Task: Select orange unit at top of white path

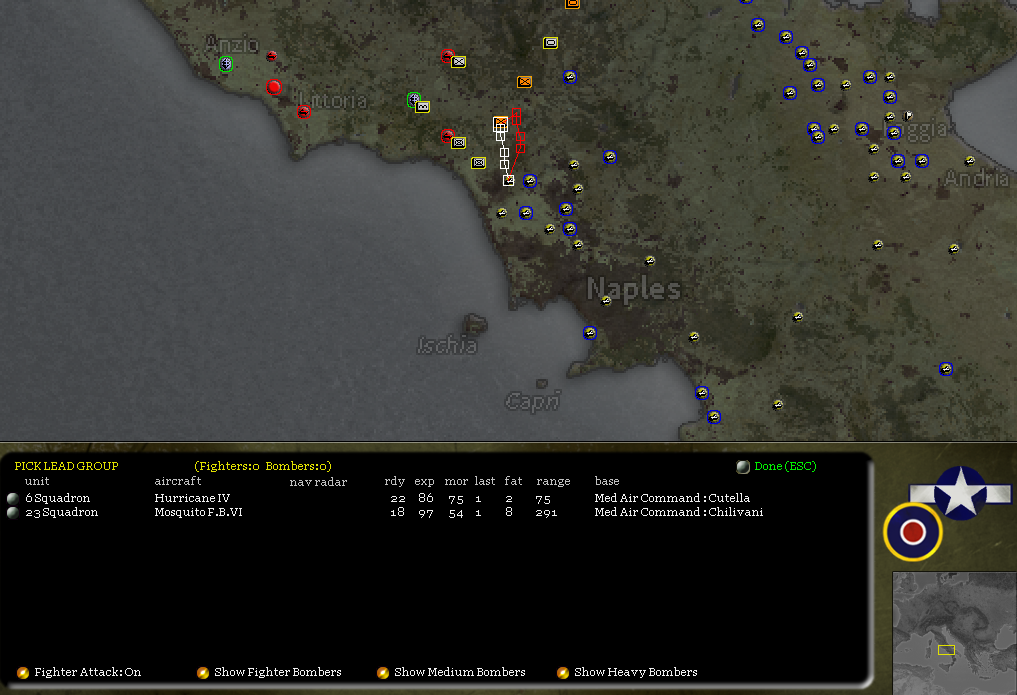Action: [x=500, y=123]
